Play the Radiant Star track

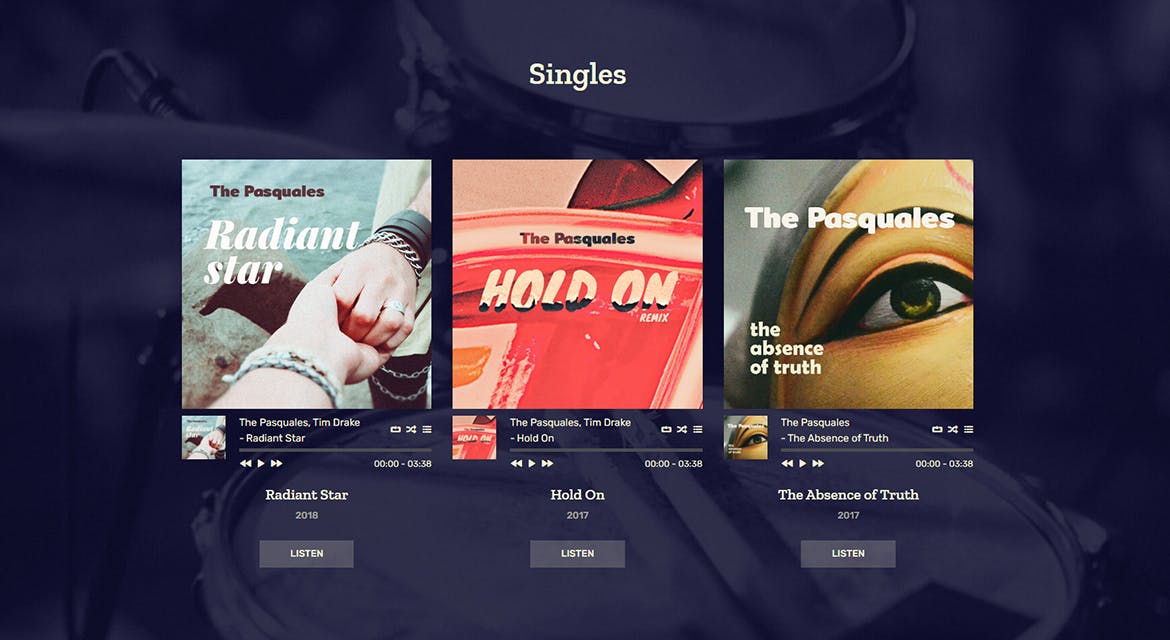pos(261,463)
